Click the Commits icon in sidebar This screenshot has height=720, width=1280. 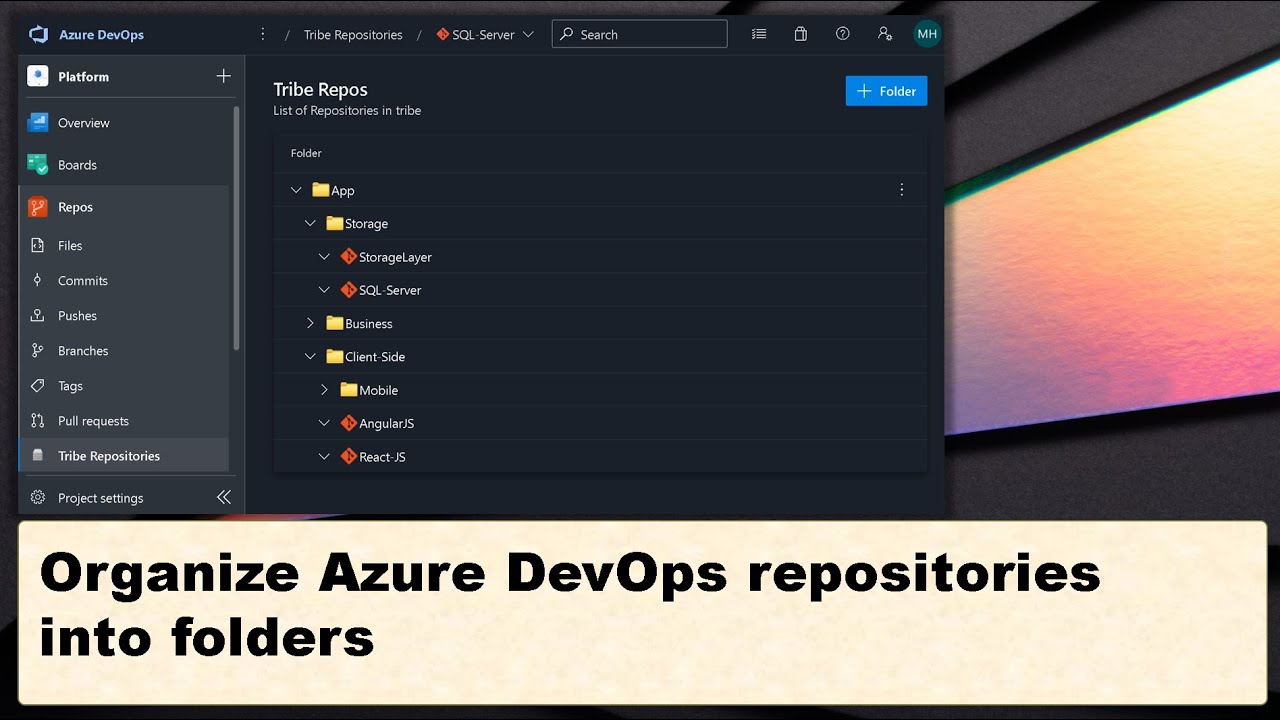pos(38,281)
